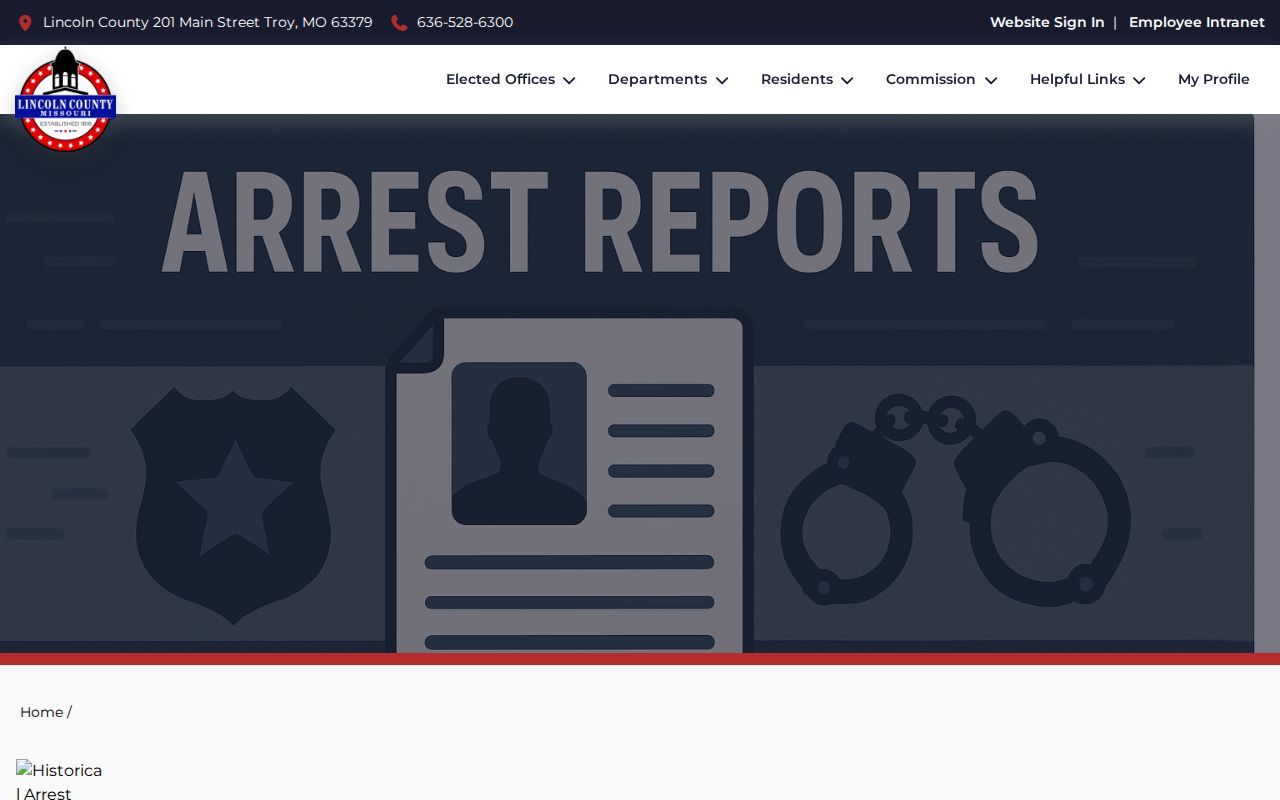The width and height of the screenshot is (1280, 800).
Task: Click the red location pin icon
Action: pyautogui.click(x=25, y=23)
